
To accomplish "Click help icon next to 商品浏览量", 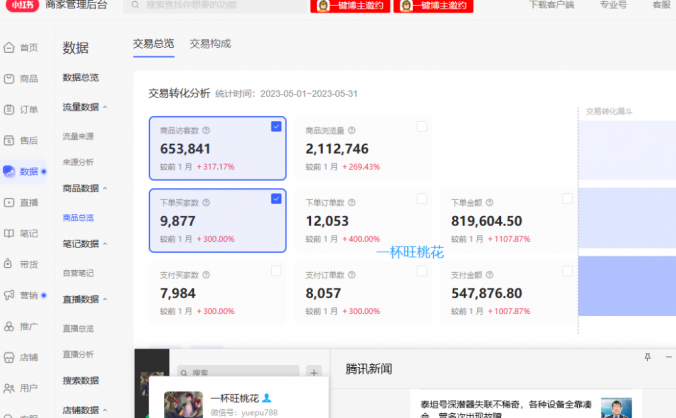I will coord(352,131).
